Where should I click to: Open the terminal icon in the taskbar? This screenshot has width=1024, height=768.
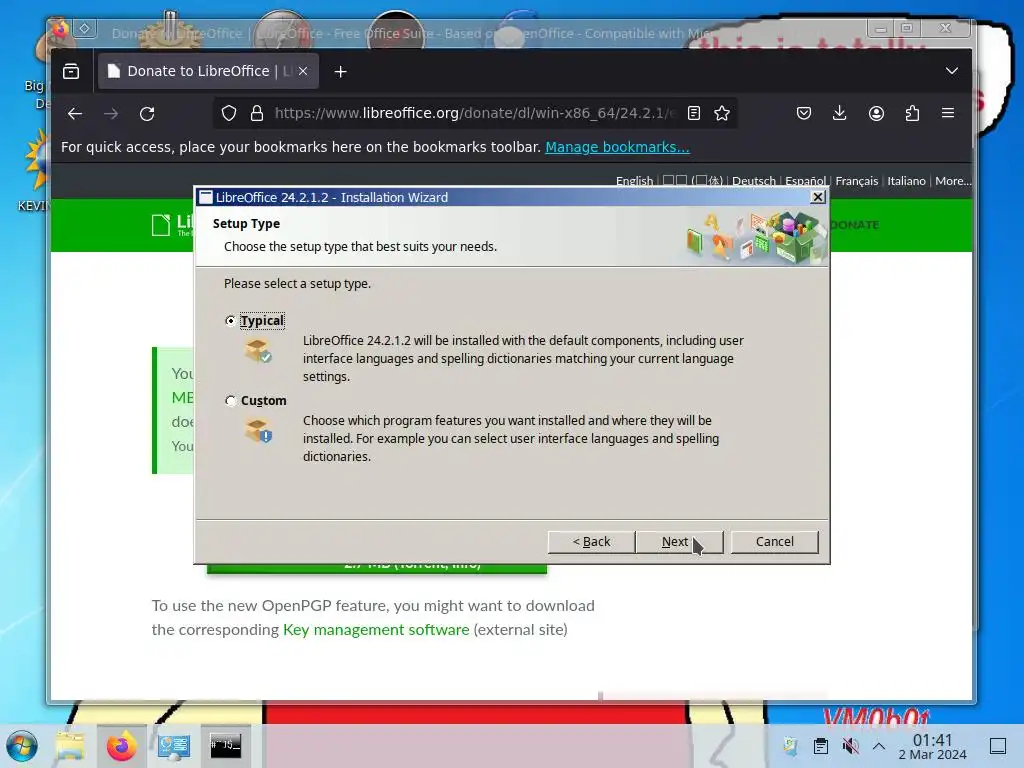pyautogui.click(x=225, y=746)
